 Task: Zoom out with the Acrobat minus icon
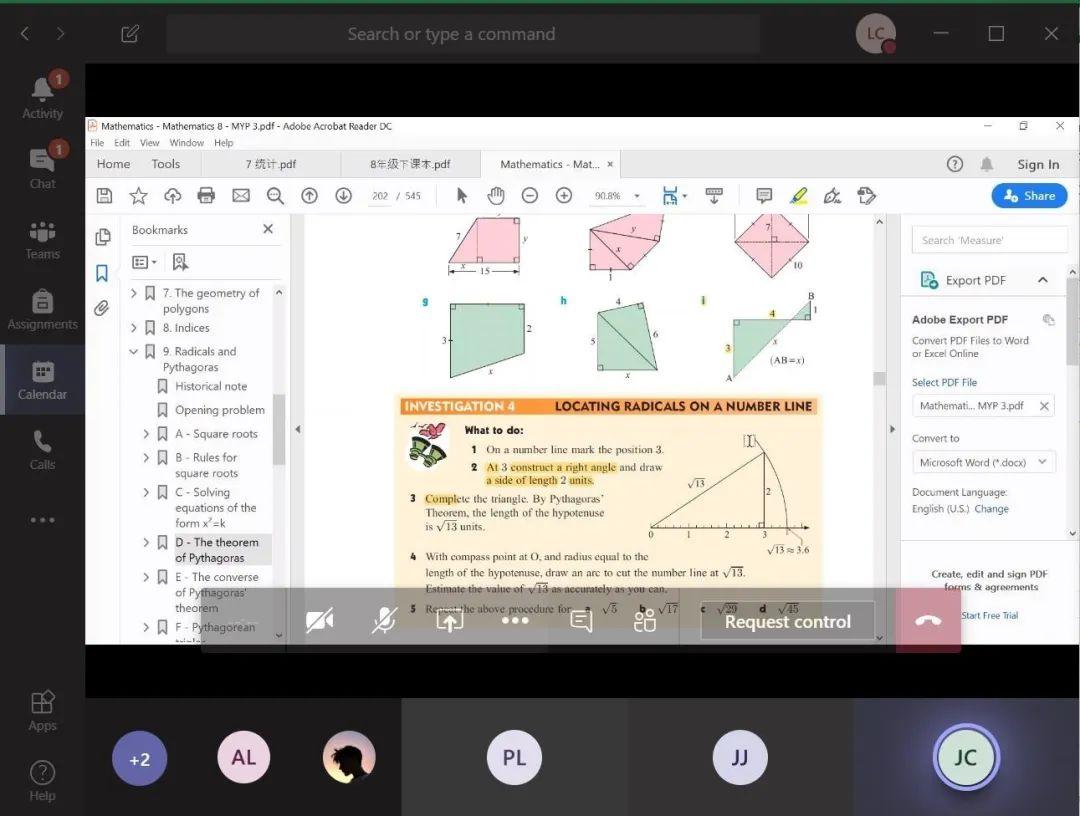tap(529, 196)
